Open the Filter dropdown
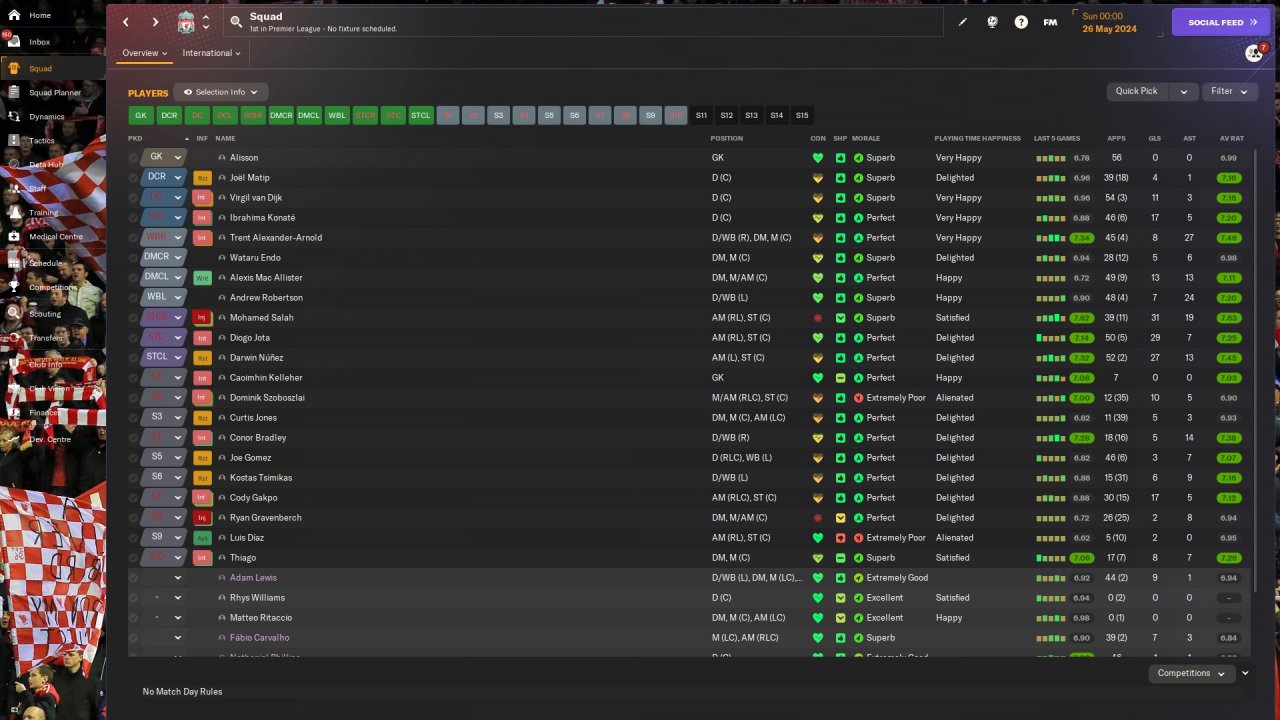The width and height of the screenshot is (1280, 720). pyautogui.click(x=1229, y=92)
